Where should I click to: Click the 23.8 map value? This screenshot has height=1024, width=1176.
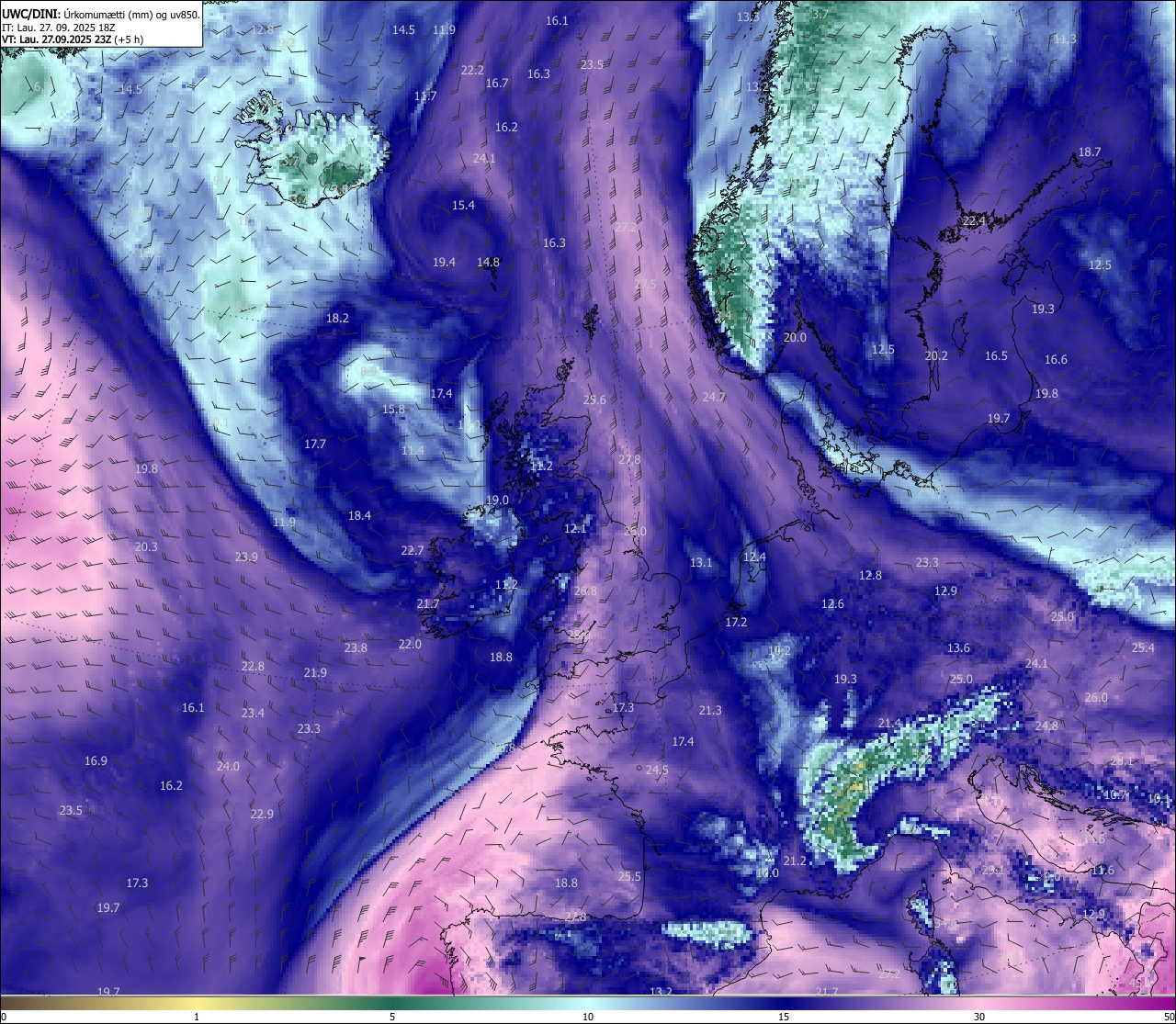356,648
